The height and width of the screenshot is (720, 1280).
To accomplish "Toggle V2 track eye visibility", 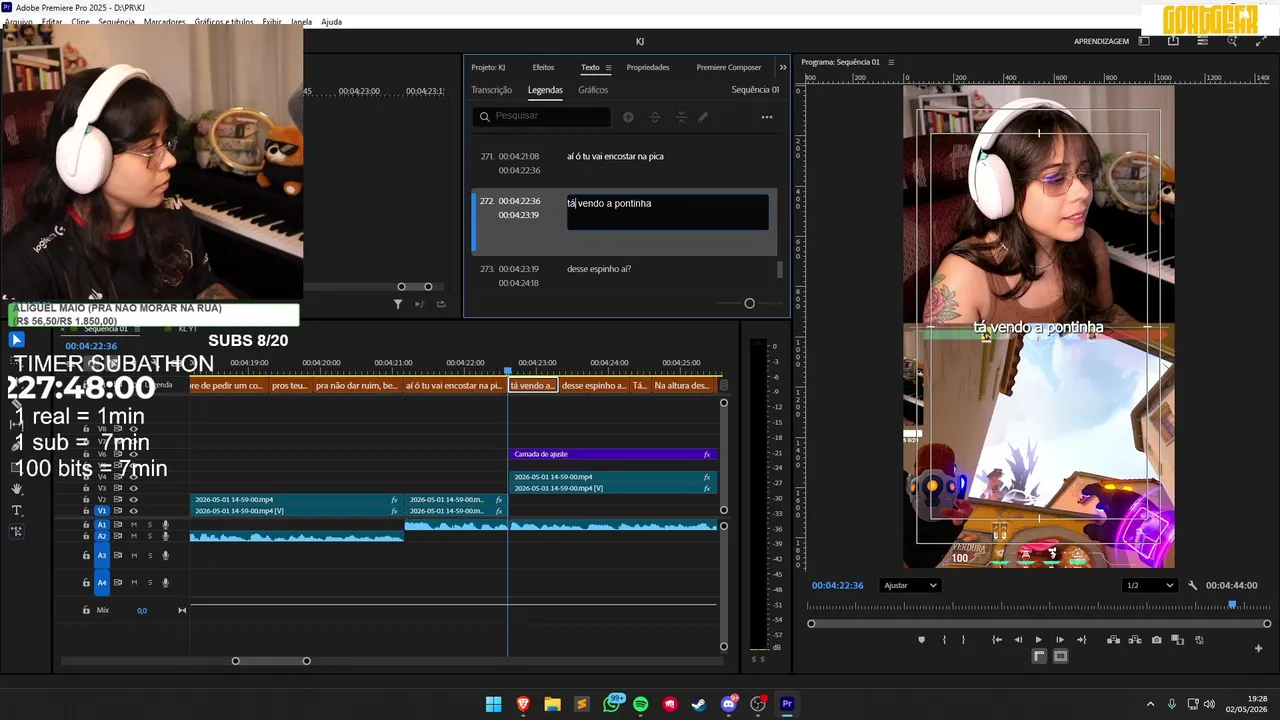I will (x=133, y=499).
